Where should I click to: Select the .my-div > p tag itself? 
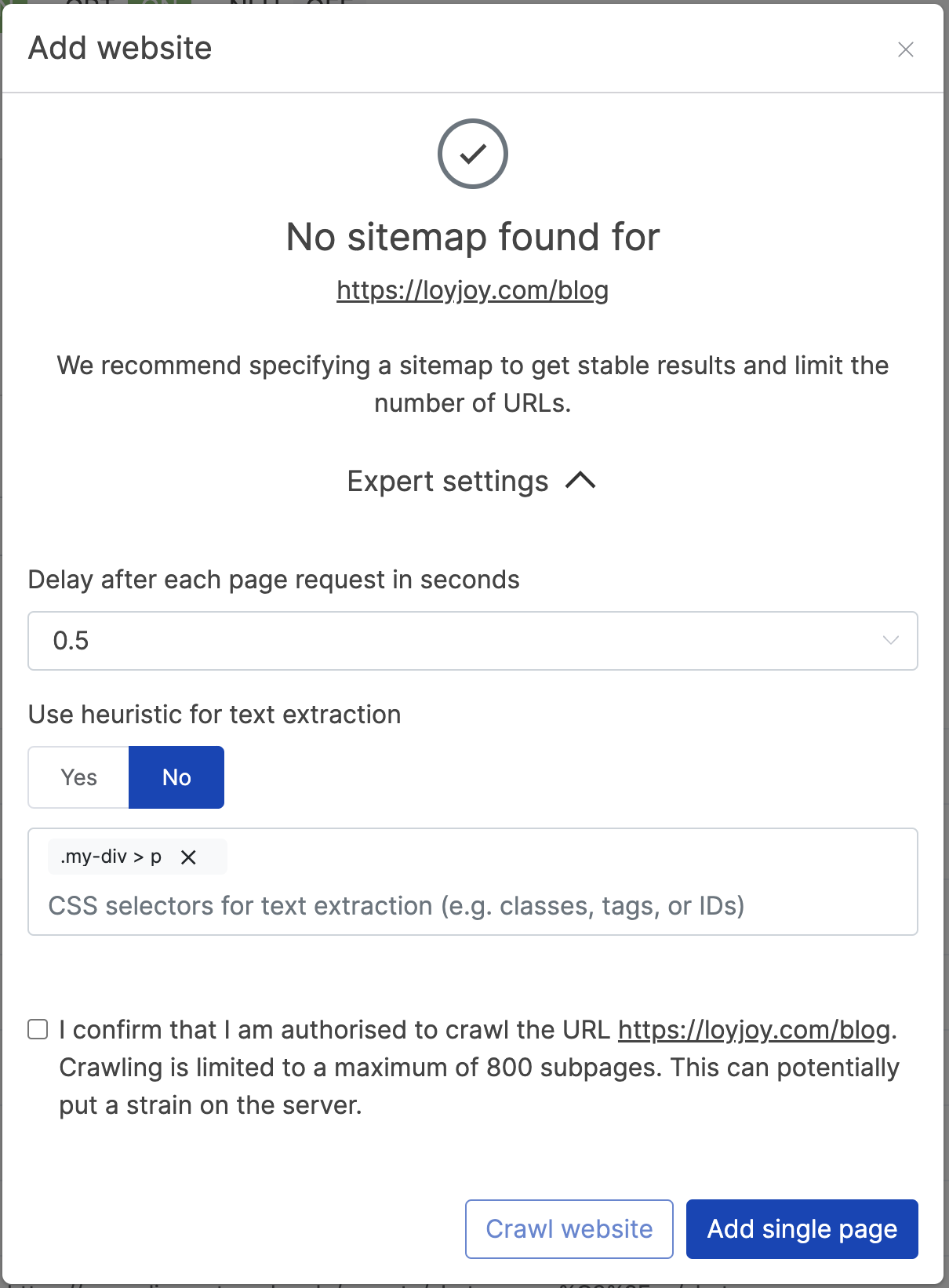[110, 857]
